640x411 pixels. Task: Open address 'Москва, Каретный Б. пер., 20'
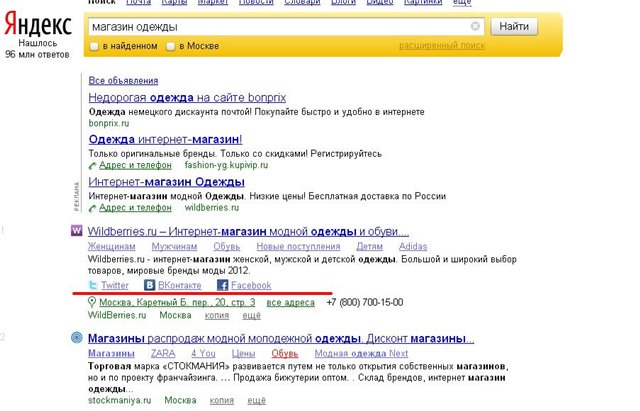[x=177, y=302]
